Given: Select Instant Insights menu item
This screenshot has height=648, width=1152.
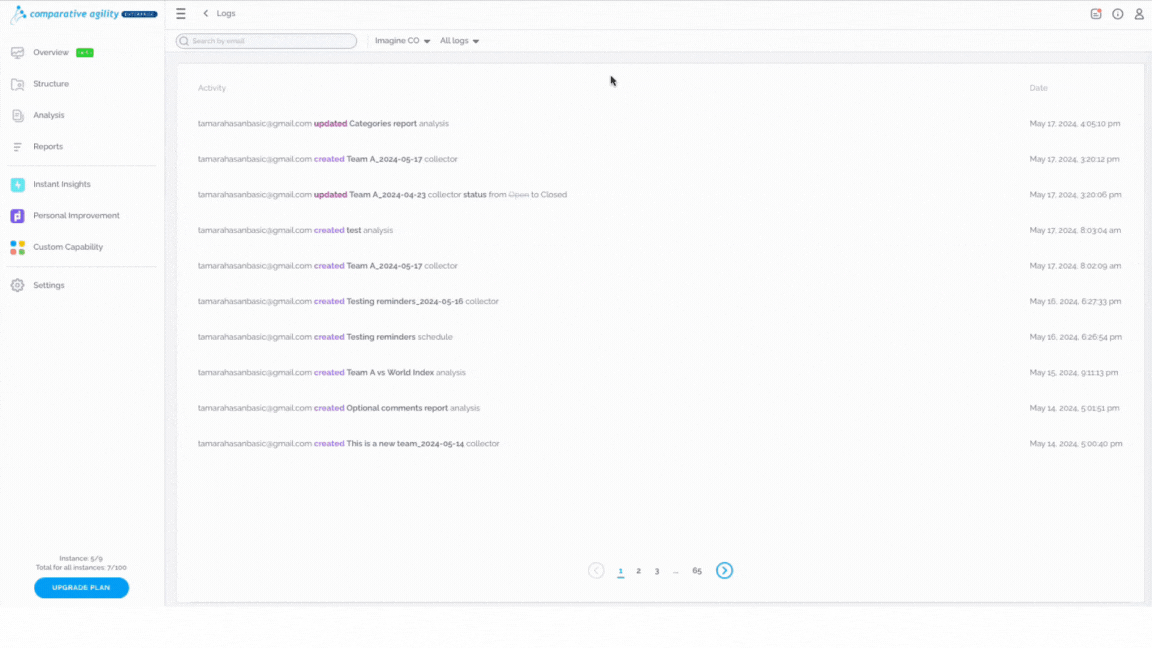Looking at the screenshot, I should 62,184.
